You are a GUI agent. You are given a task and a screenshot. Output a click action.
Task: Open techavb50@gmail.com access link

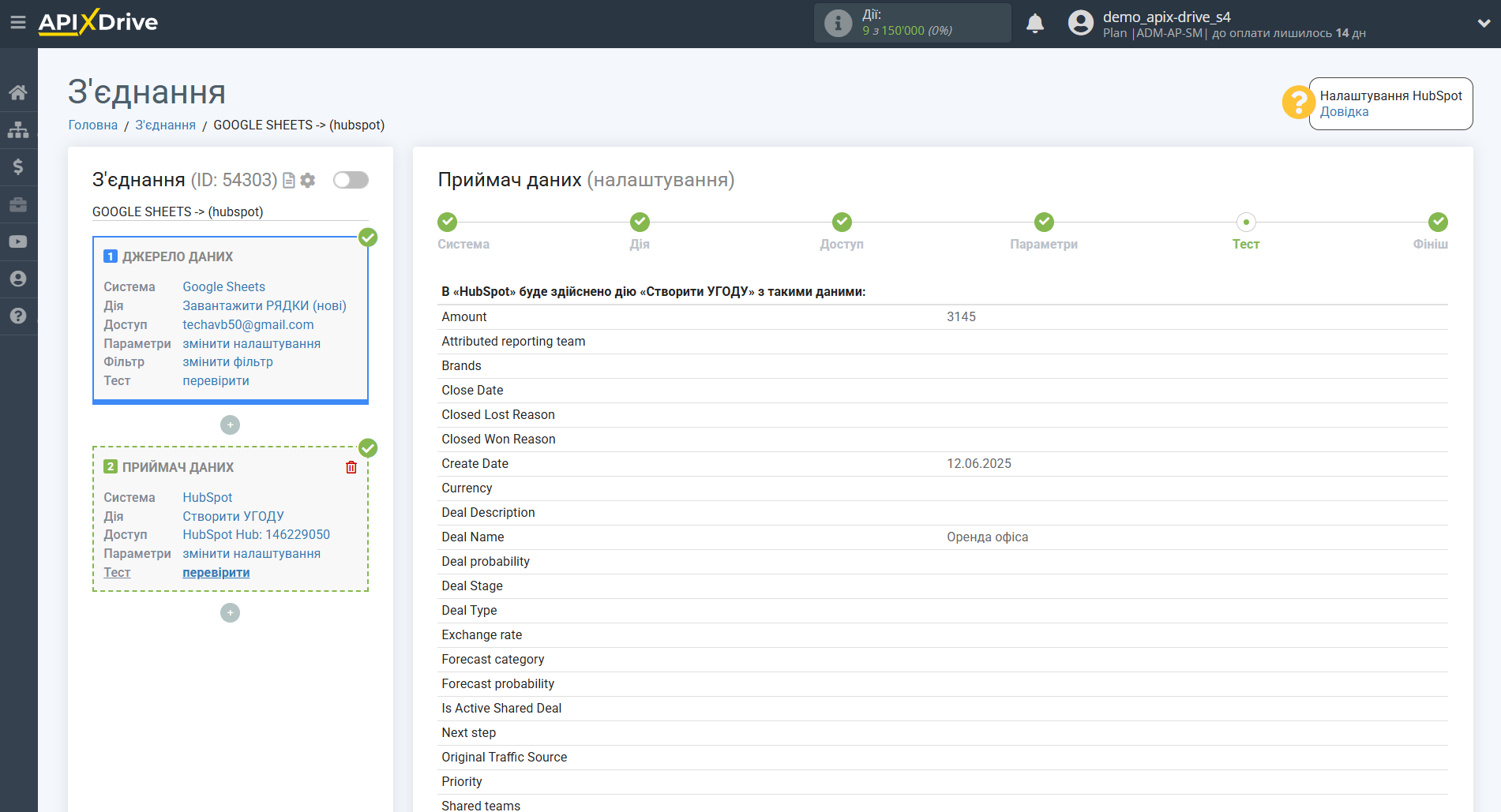pyautogui.click(x=248, y=324)
